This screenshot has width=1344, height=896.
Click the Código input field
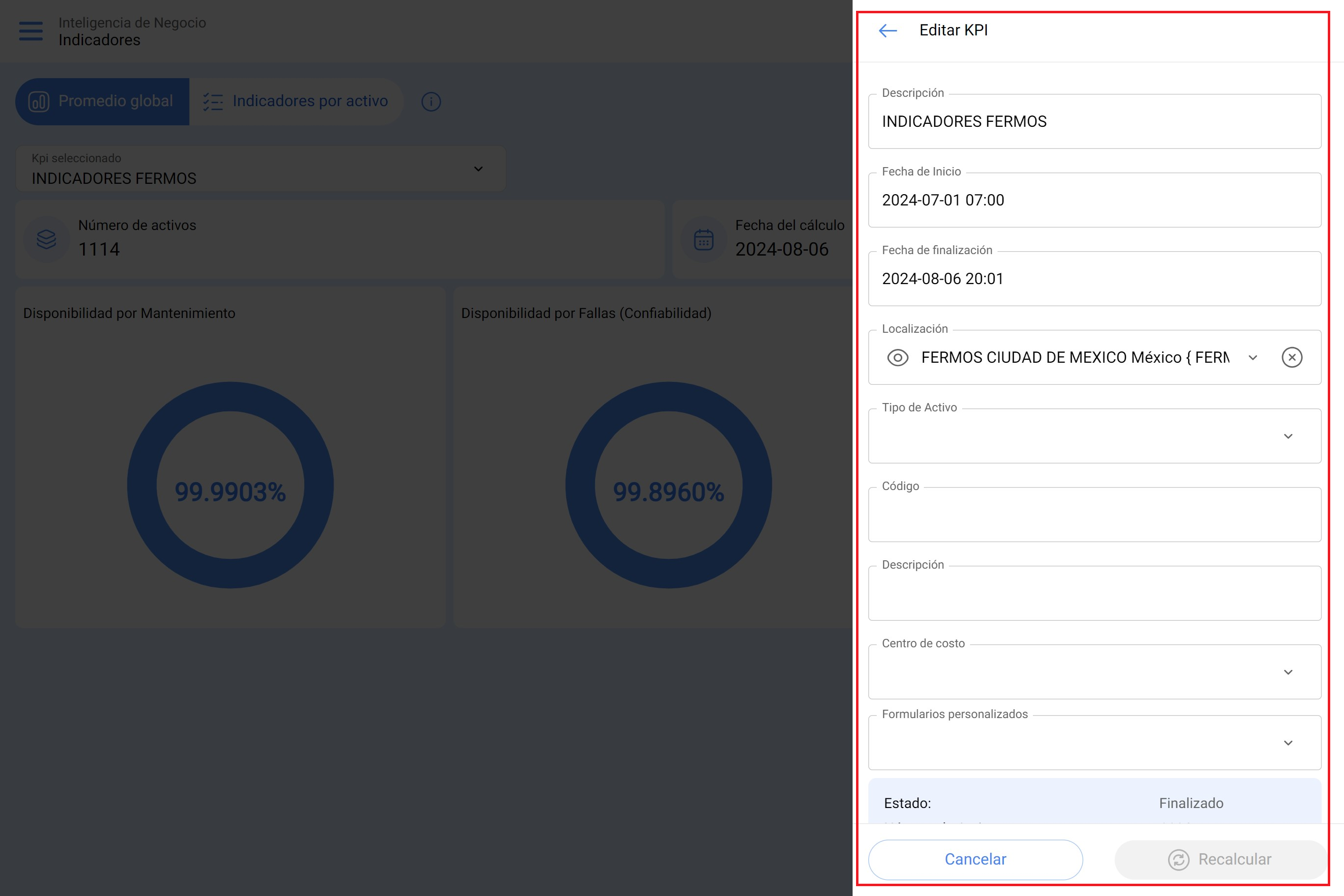[1094, 515]
